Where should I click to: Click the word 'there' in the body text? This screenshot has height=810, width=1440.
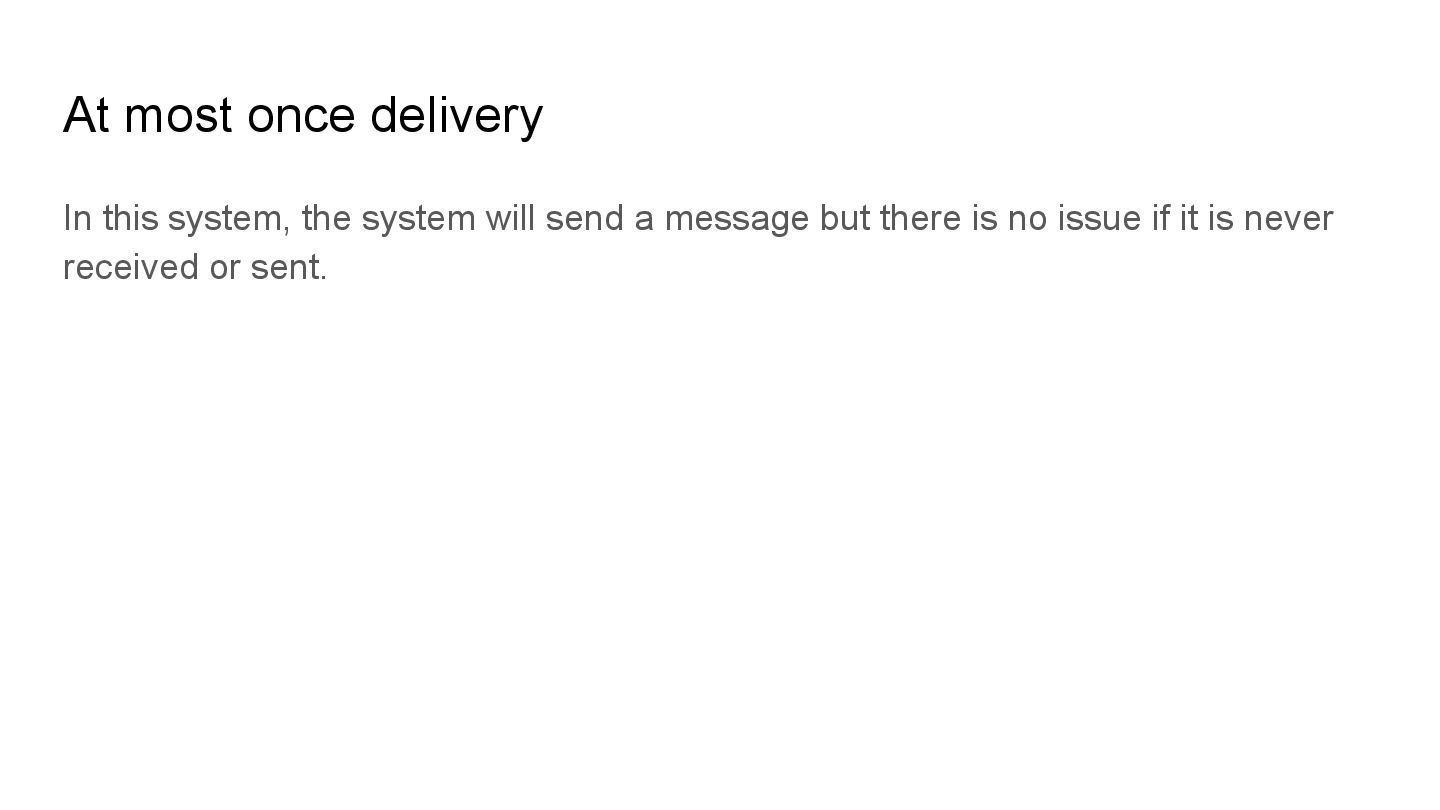pos(920,218)
